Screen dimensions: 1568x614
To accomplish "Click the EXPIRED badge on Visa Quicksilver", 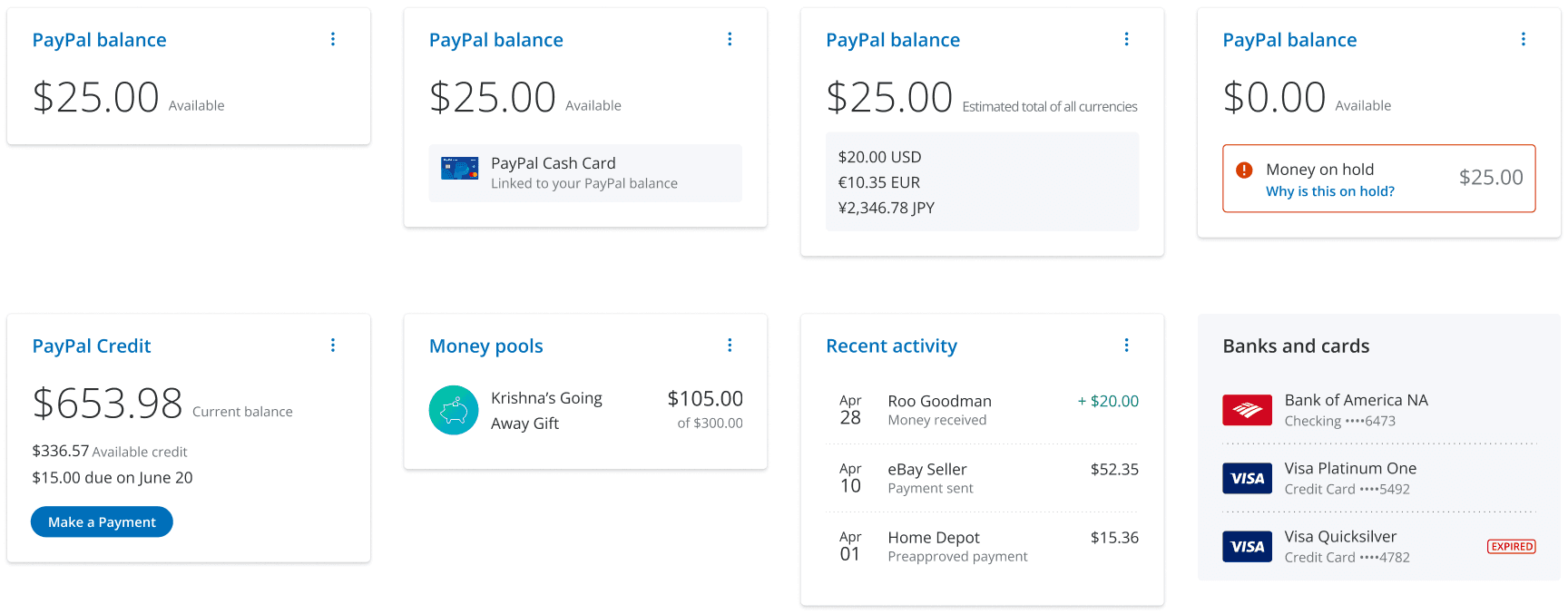I will coord(1511,547).
